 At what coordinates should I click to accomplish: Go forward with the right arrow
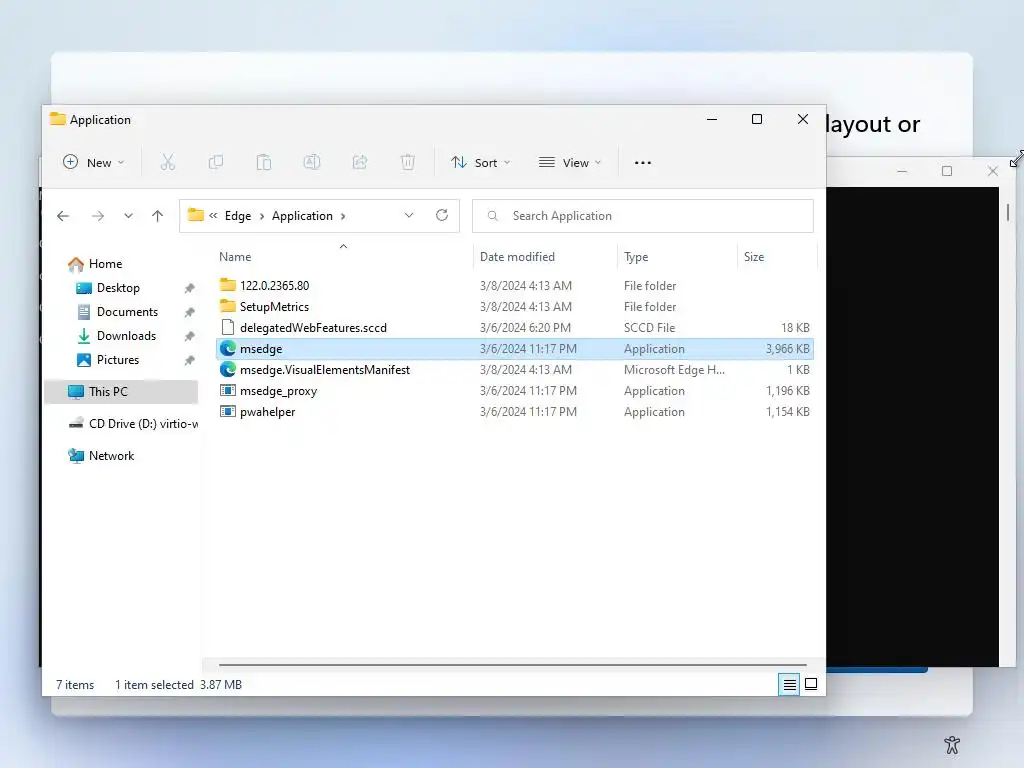pos(98,216)
